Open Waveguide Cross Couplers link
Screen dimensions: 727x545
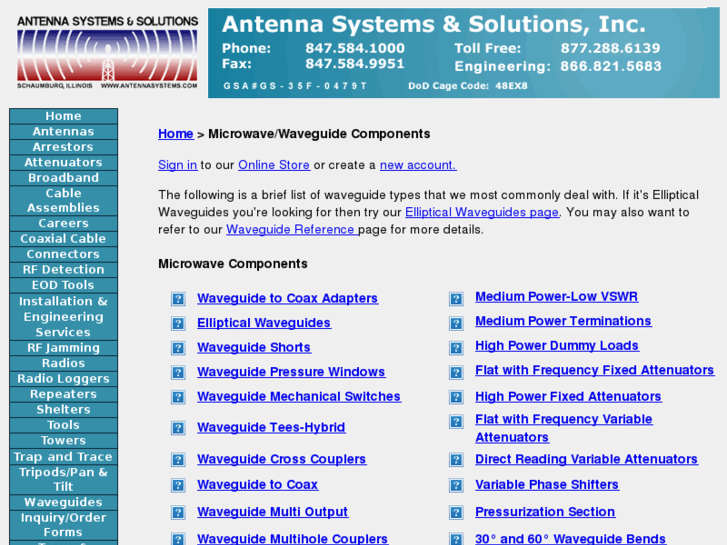[x=282, y=459]
